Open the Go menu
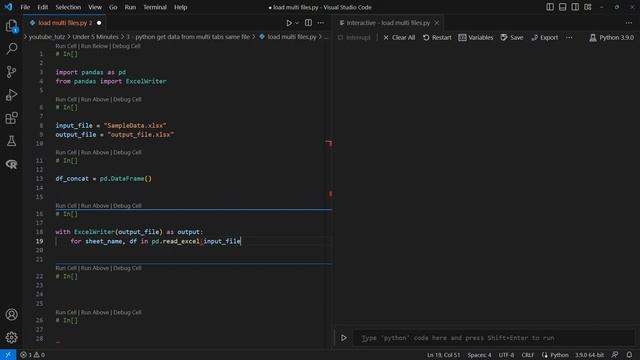Screen dimensions: 640x360 point(113,7)
